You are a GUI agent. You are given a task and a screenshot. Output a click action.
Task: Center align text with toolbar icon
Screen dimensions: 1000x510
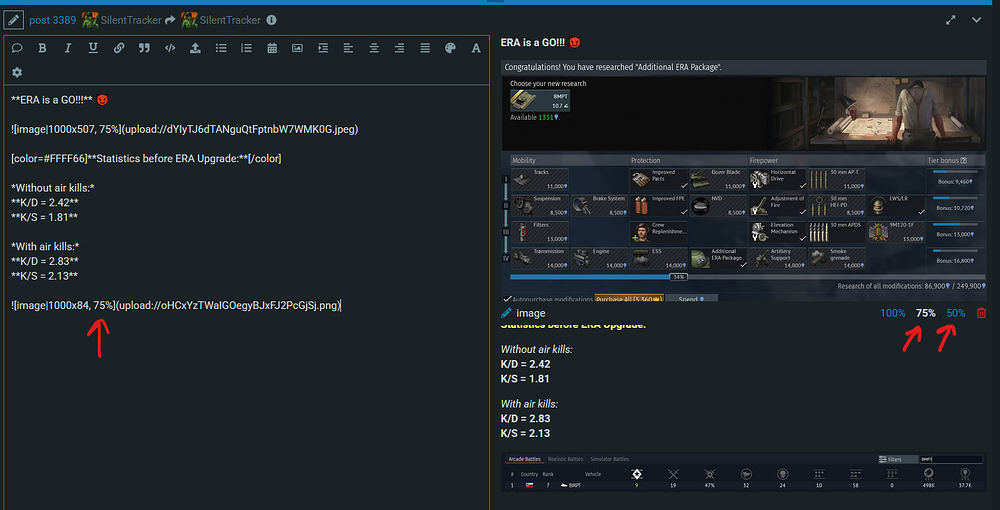click(374, 48)
